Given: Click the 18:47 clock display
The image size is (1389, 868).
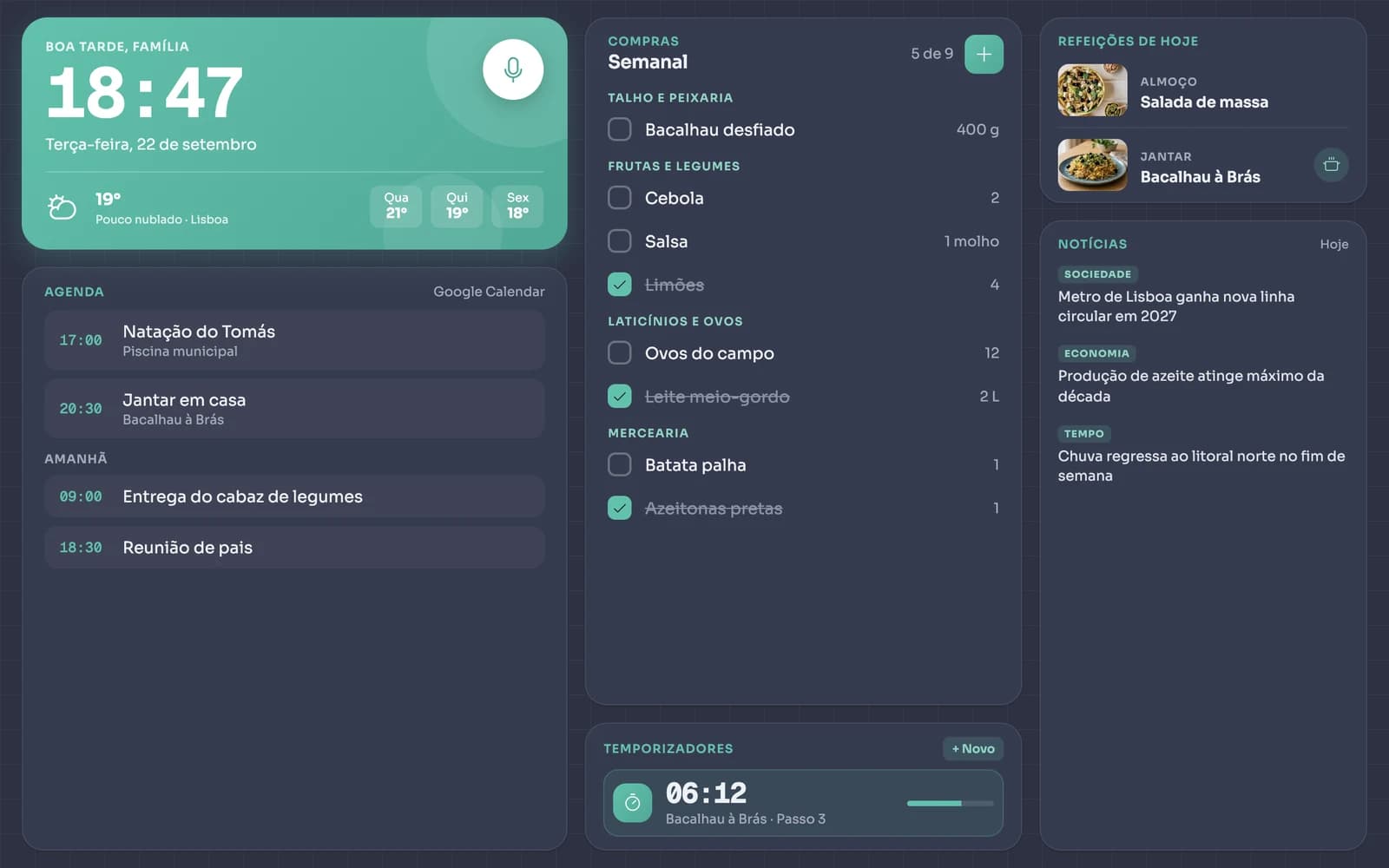Looking at the screenshot, I should tap(144, 93).
